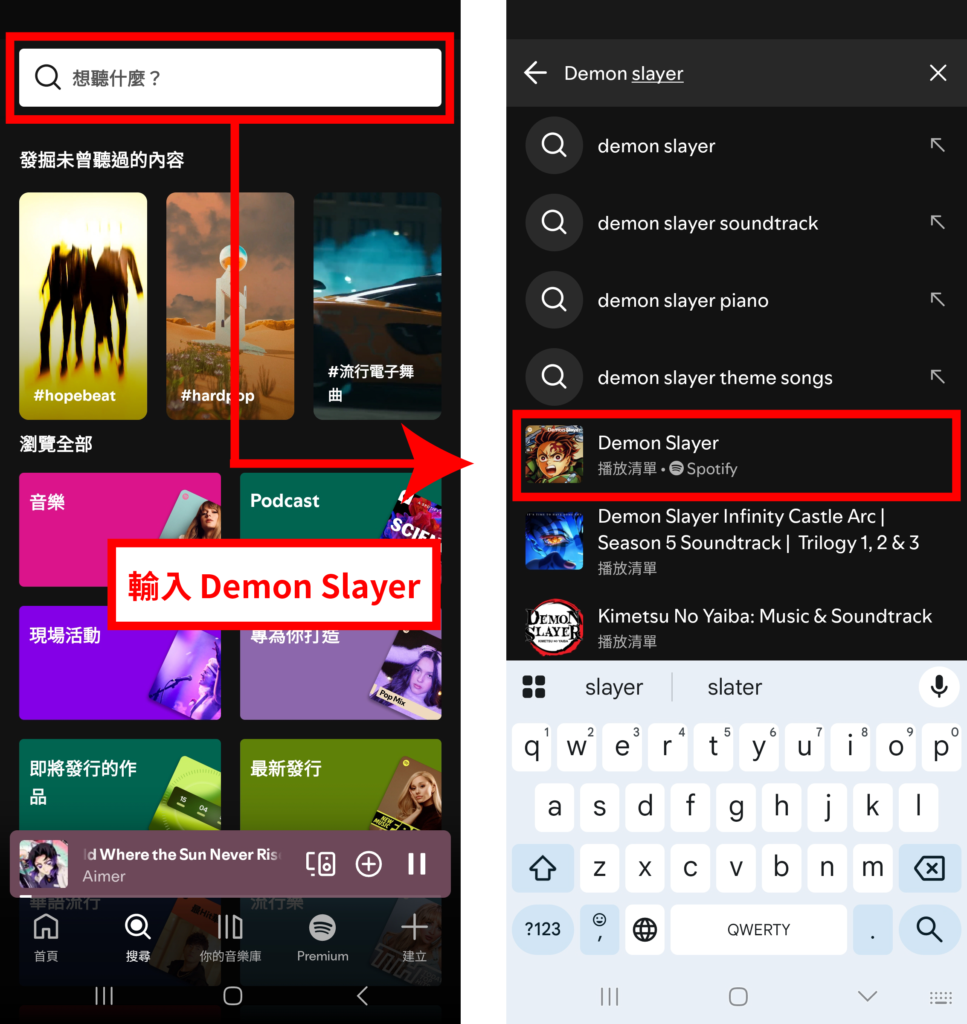Open Kimetsu No Yaiba: Music & Soundtrack playlist
This screenshot has width=967, height=1024.
(736, 627)
